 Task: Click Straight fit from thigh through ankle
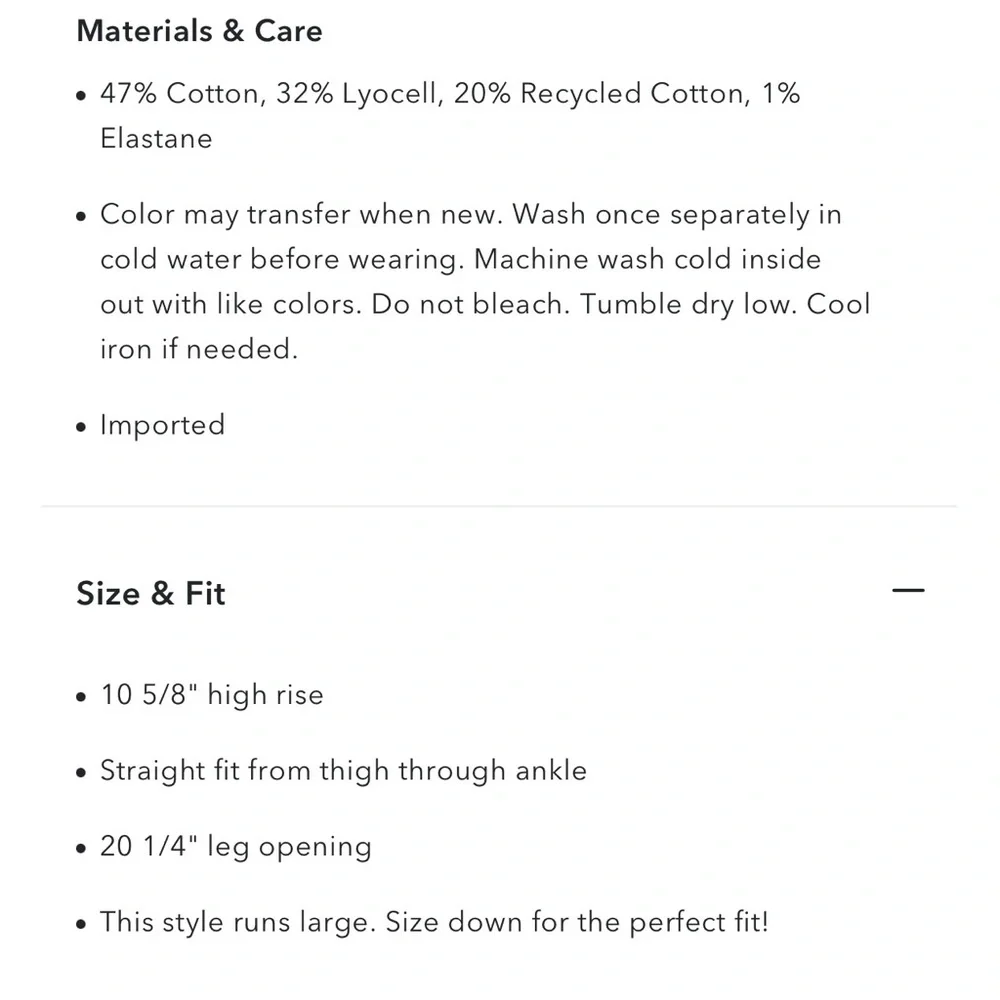(x=343, y=771)
